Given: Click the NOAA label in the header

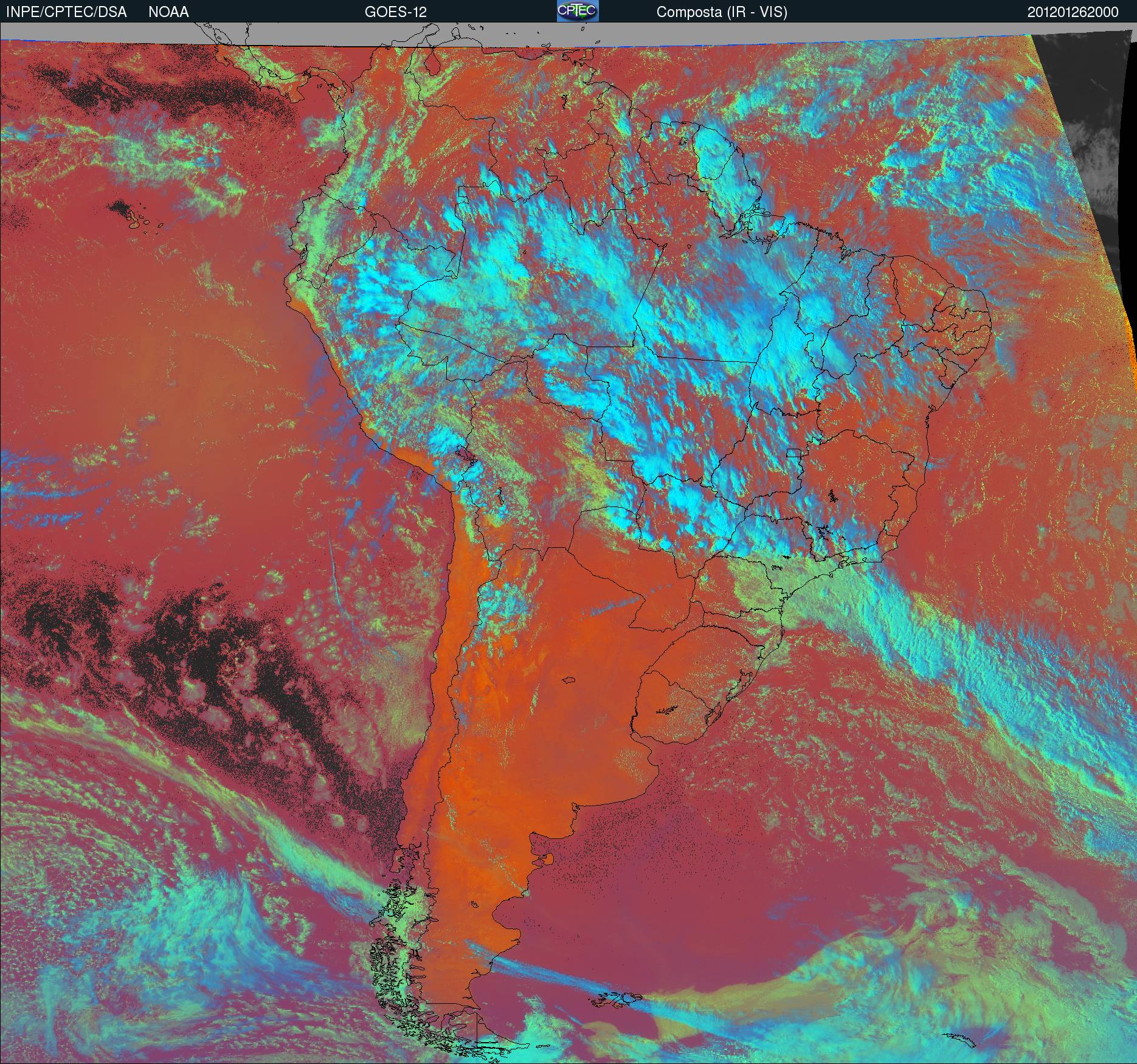Looking at the screenshot, I should click(x=168, y=12).
